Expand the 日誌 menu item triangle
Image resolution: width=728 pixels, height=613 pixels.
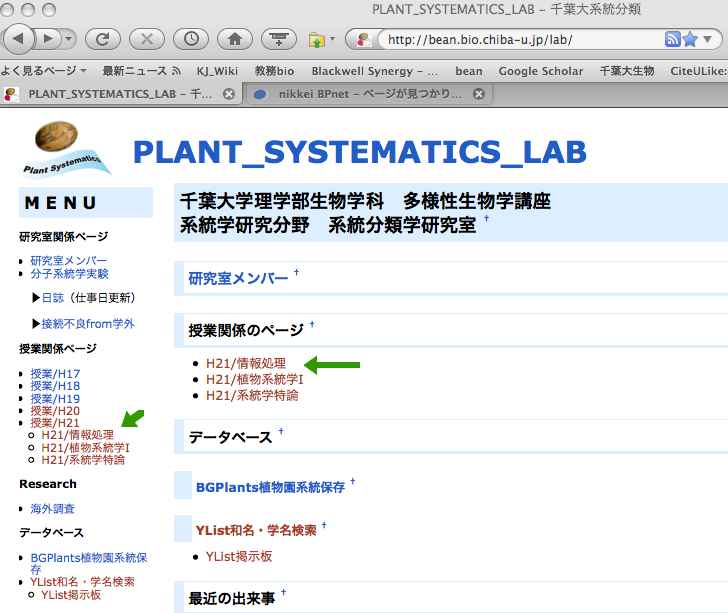37,298
